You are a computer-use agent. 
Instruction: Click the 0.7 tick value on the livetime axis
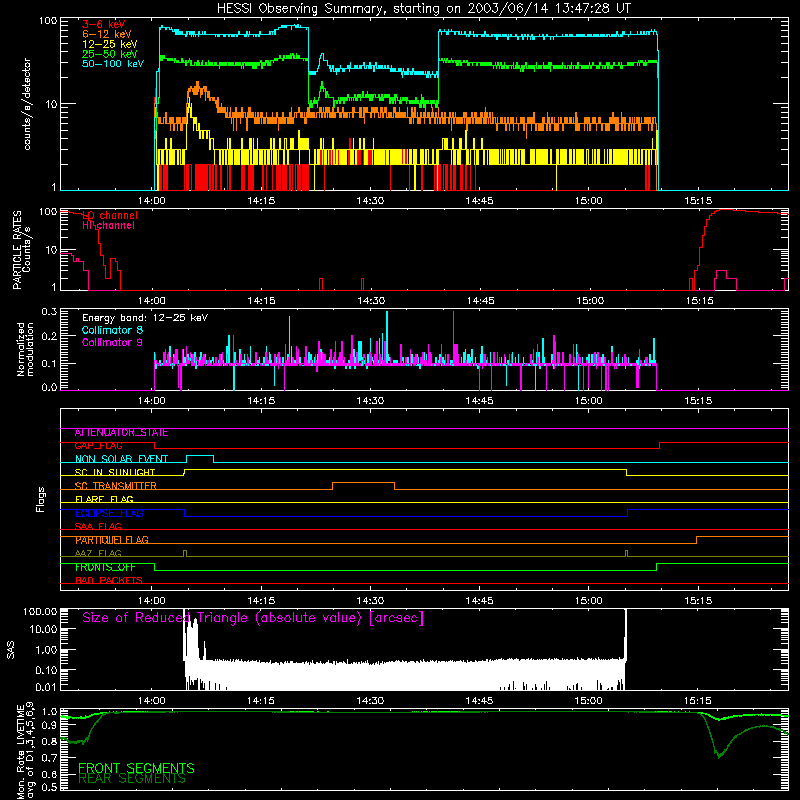(49, 758)
